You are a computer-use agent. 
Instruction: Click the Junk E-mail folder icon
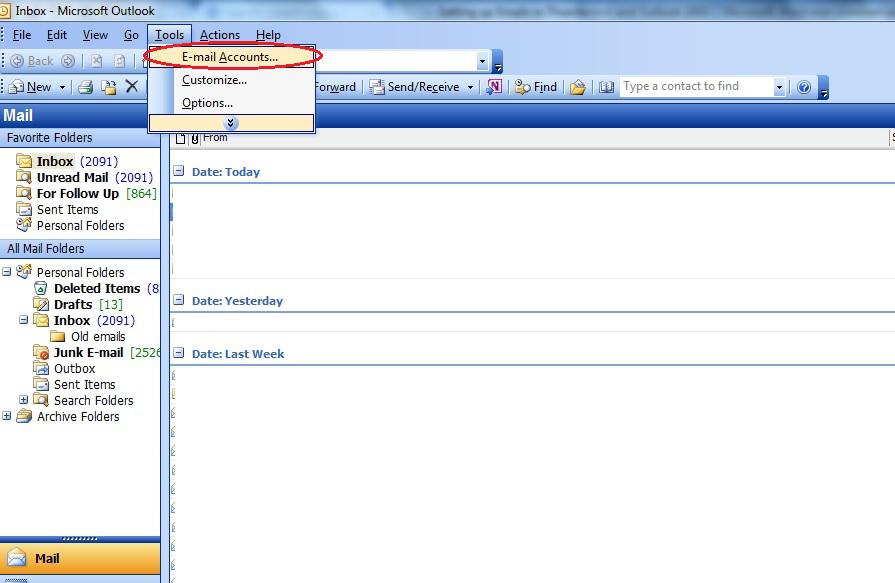(x=41, y=352)
